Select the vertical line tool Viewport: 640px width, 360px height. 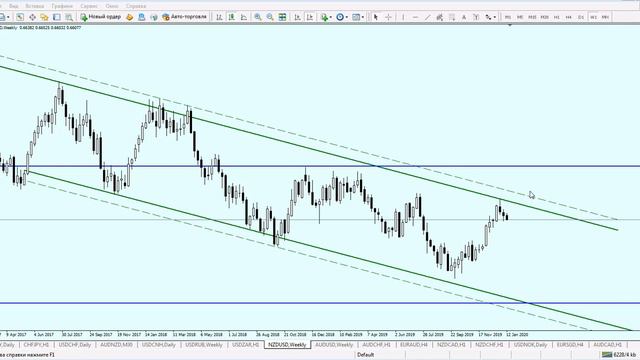(403, 17)
